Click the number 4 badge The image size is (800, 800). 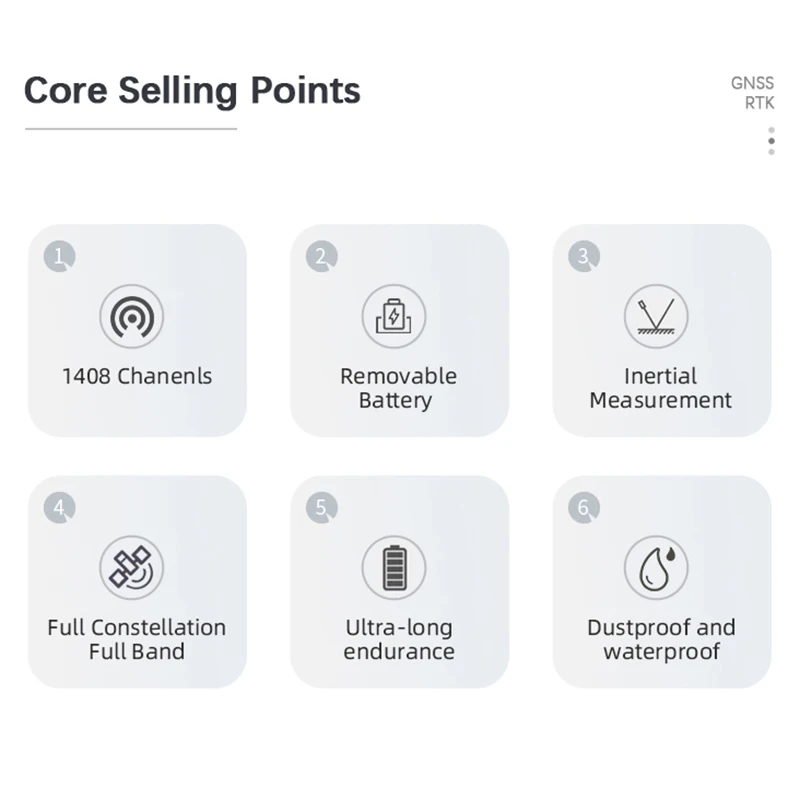pyautogui.click(x=60, y=508)
